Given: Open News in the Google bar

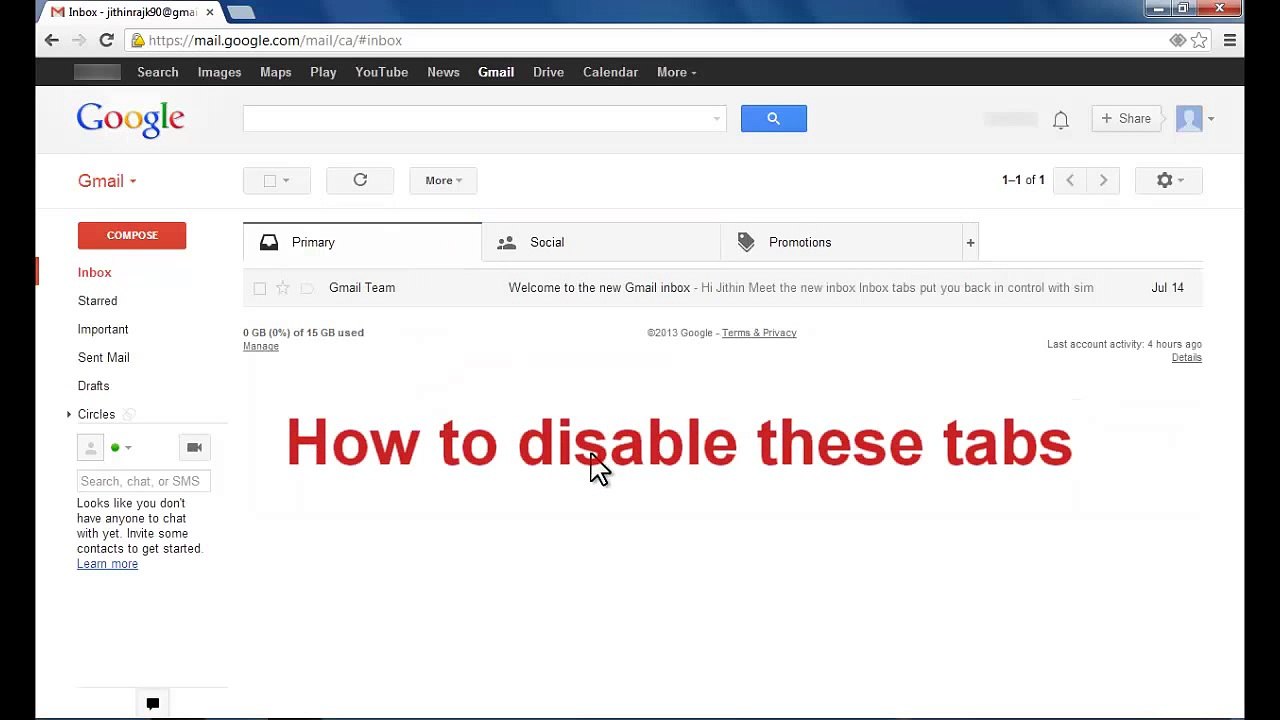Looking at the screenshot, I should 443,72.
